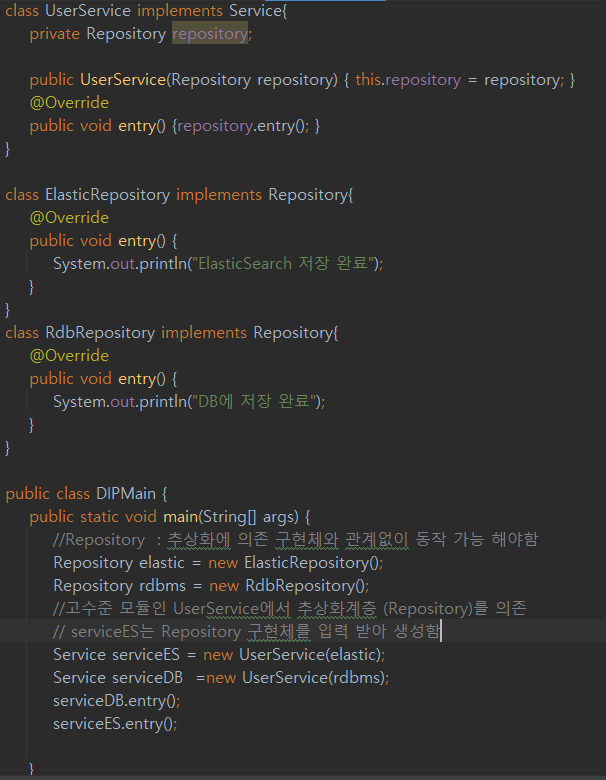
Task: Click variable 'serviceES' in its Service declaration
Action: pos(145,654)
